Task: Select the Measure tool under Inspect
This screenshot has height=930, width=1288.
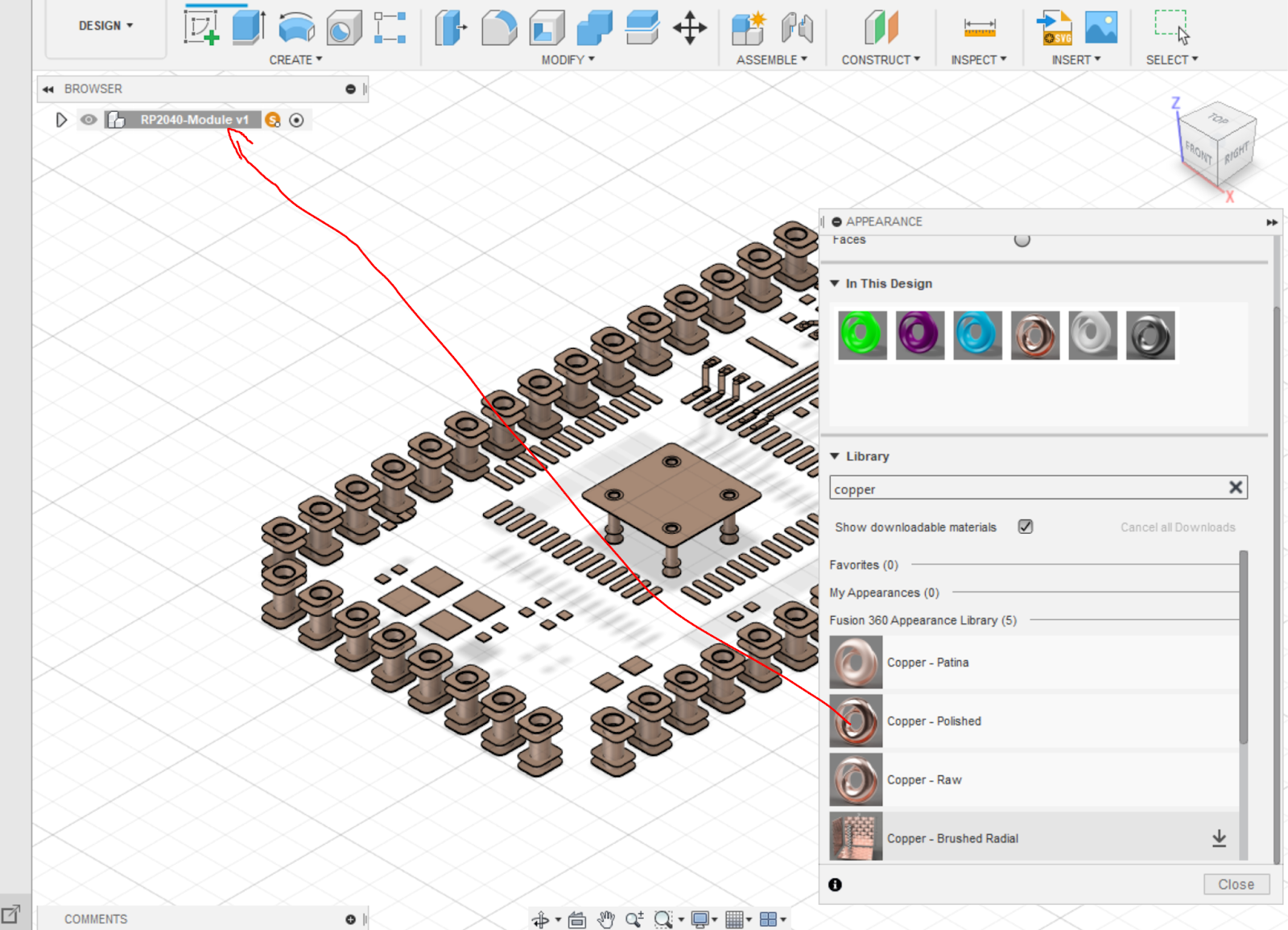Action: (x=979, y=27)
